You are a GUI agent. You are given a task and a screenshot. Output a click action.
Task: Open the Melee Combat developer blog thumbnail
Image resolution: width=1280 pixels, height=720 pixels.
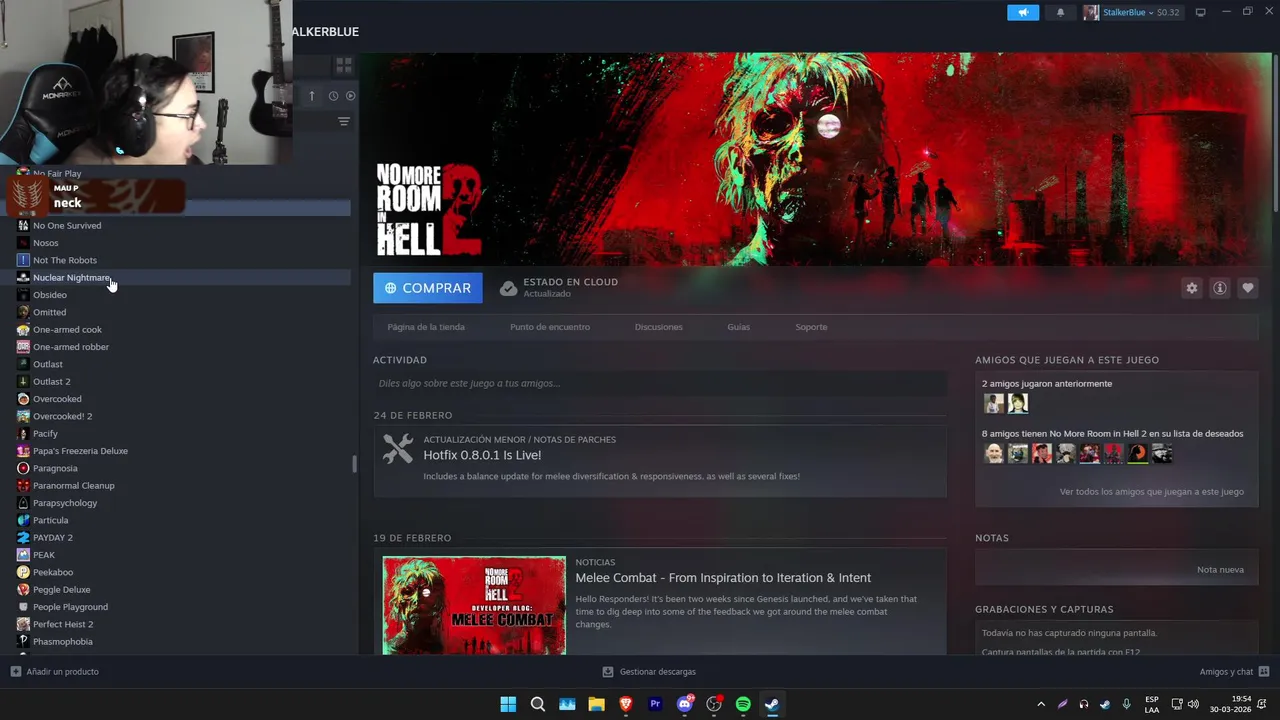point(474,605)
